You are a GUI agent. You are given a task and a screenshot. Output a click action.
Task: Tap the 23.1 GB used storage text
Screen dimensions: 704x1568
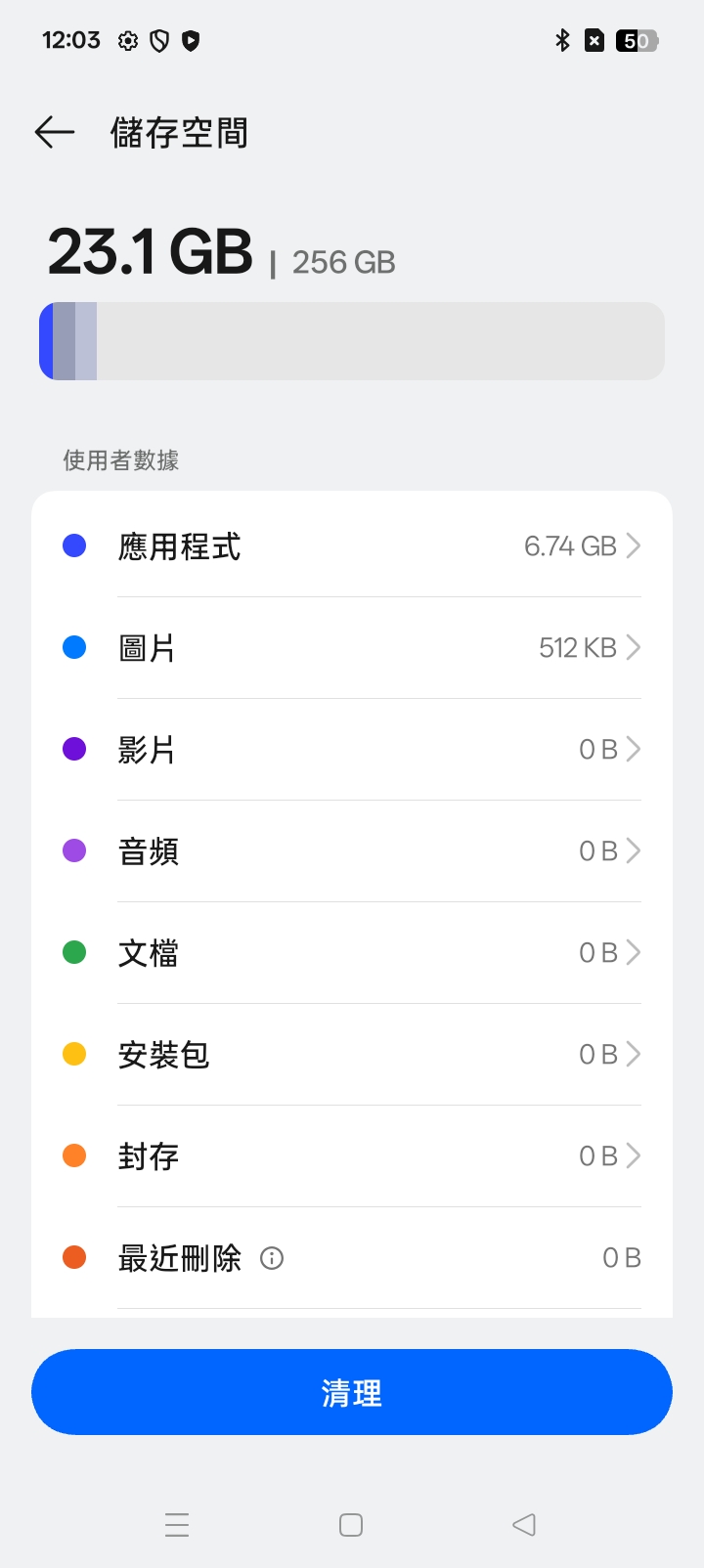tap(151, 252)
